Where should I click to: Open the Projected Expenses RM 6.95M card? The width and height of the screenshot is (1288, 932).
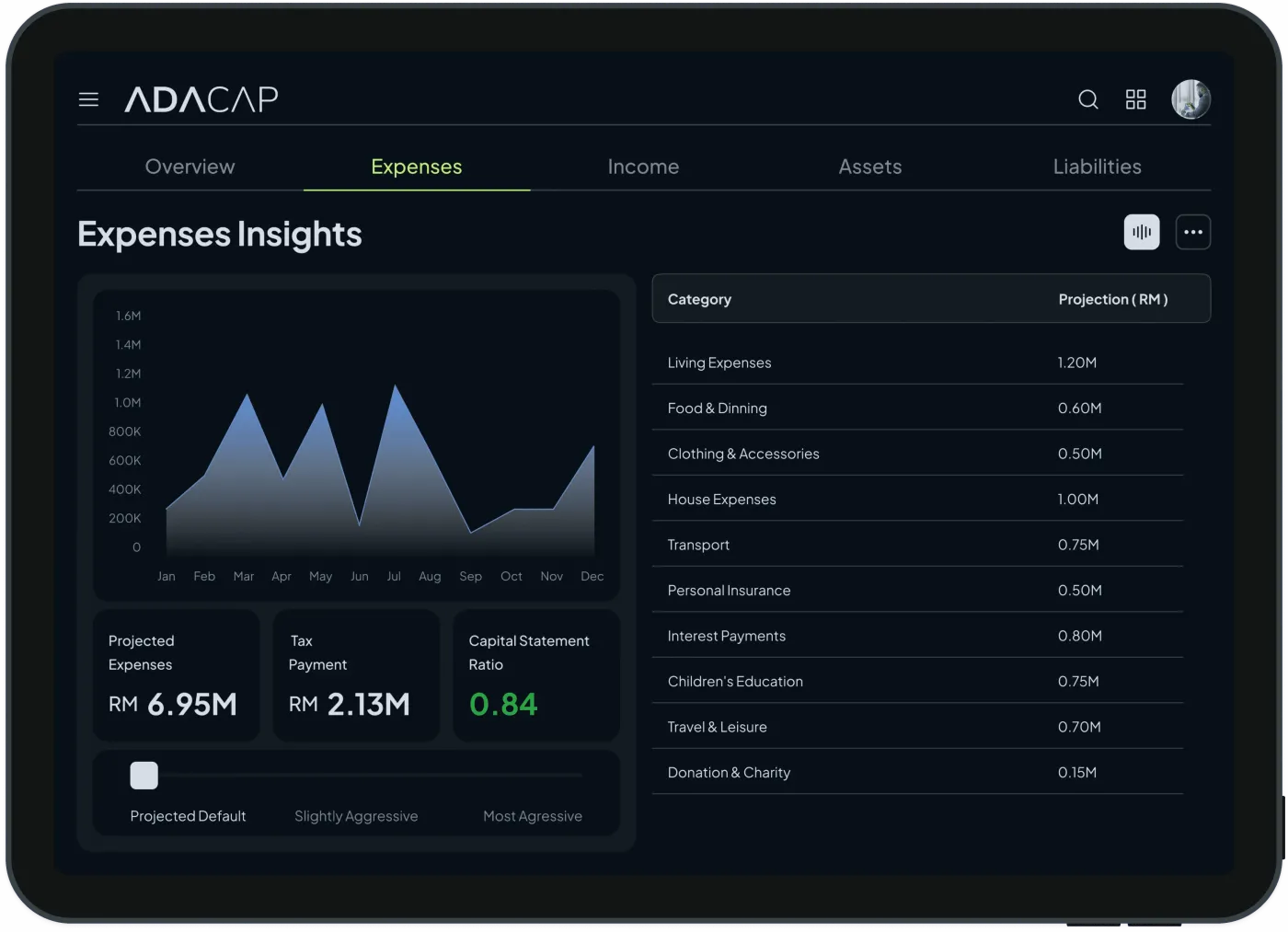(x=176, y=675)
